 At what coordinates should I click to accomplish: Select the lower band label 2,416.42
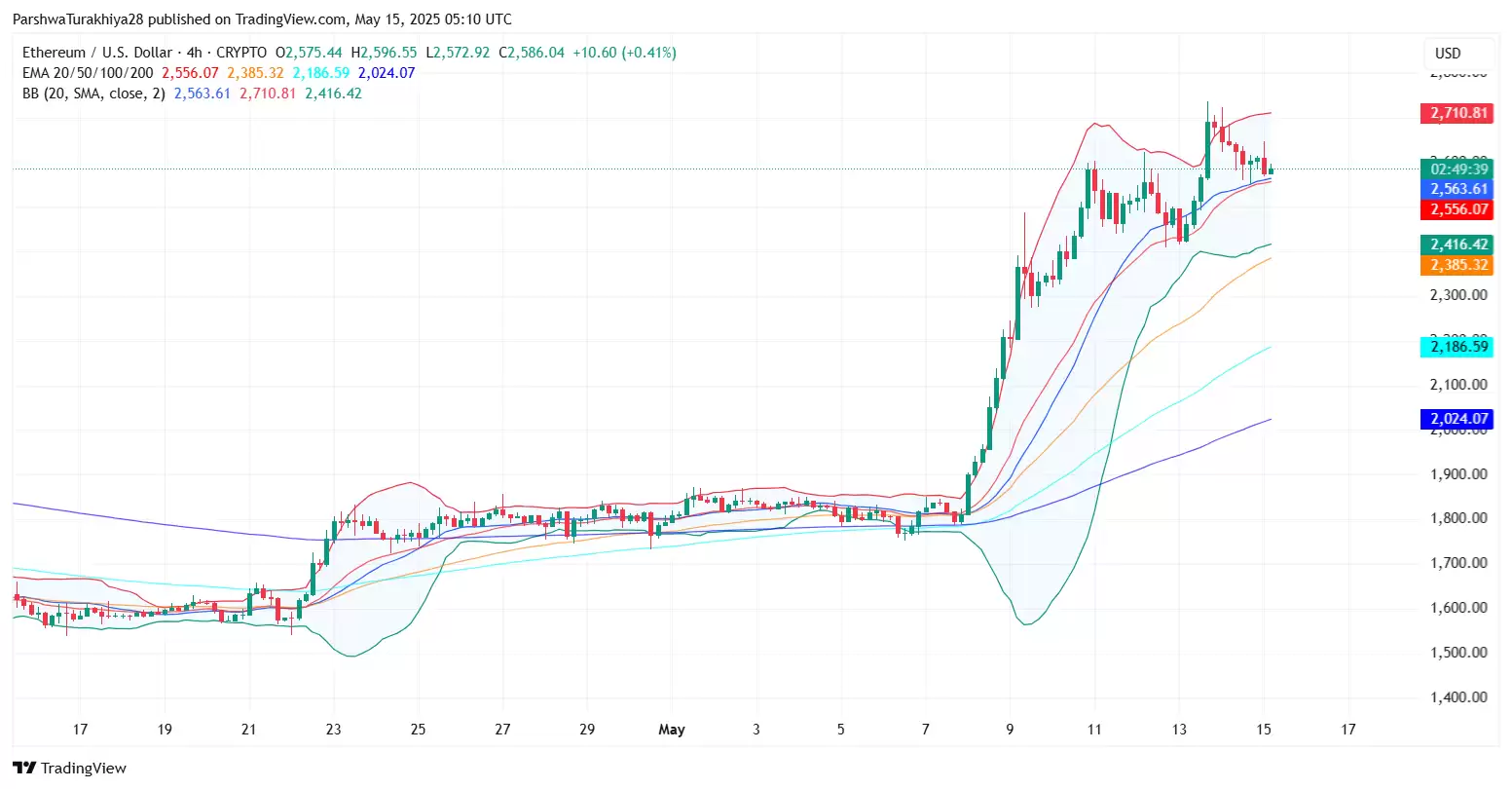pos(1457,244)
